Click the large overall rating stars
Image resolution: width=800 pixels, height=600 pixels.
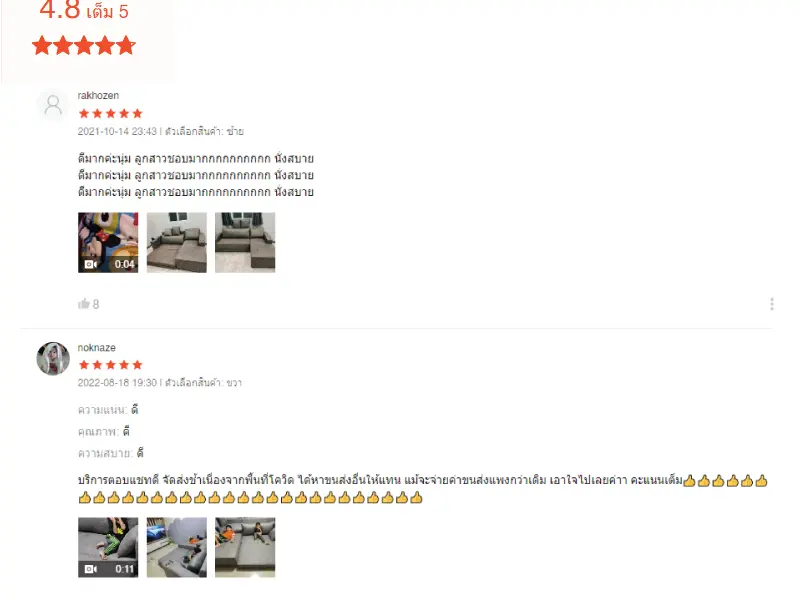point(84,46)
